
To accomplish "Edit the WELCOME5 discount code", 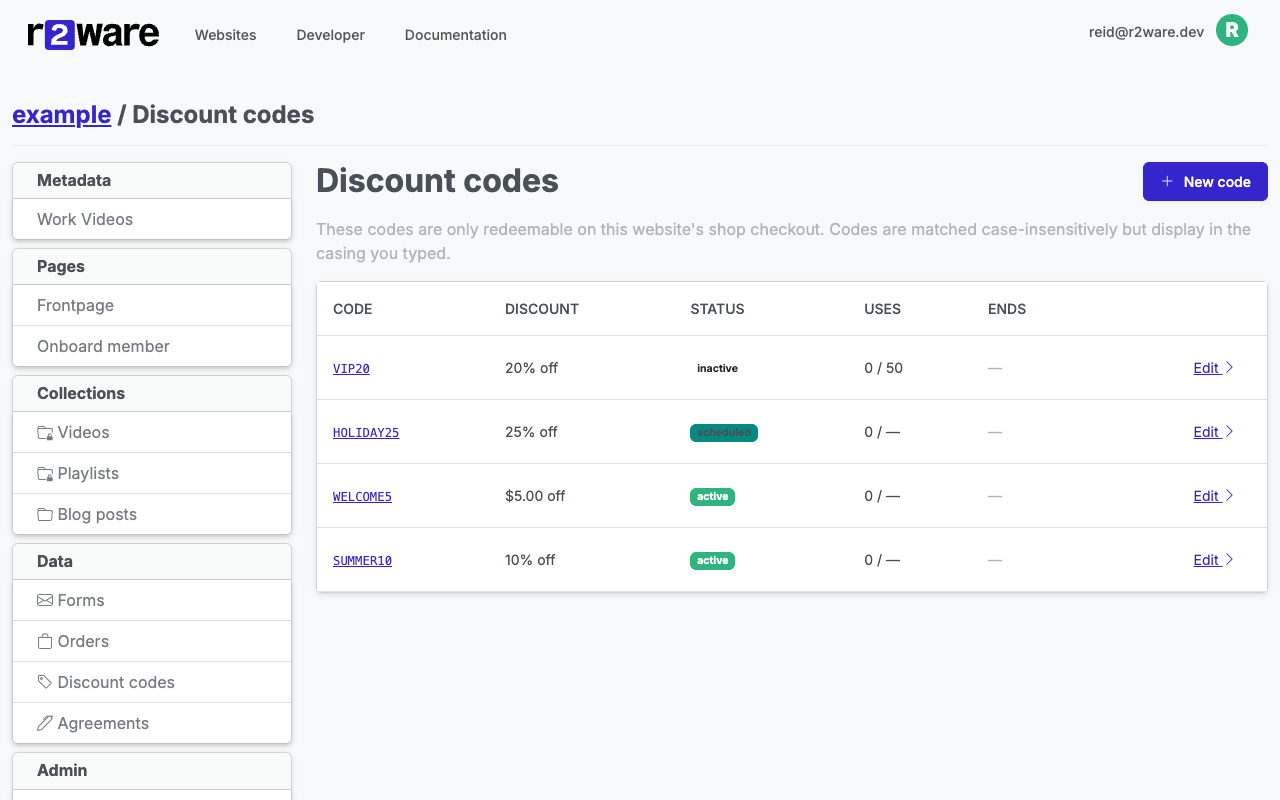I will click(x=1214, y=496).
